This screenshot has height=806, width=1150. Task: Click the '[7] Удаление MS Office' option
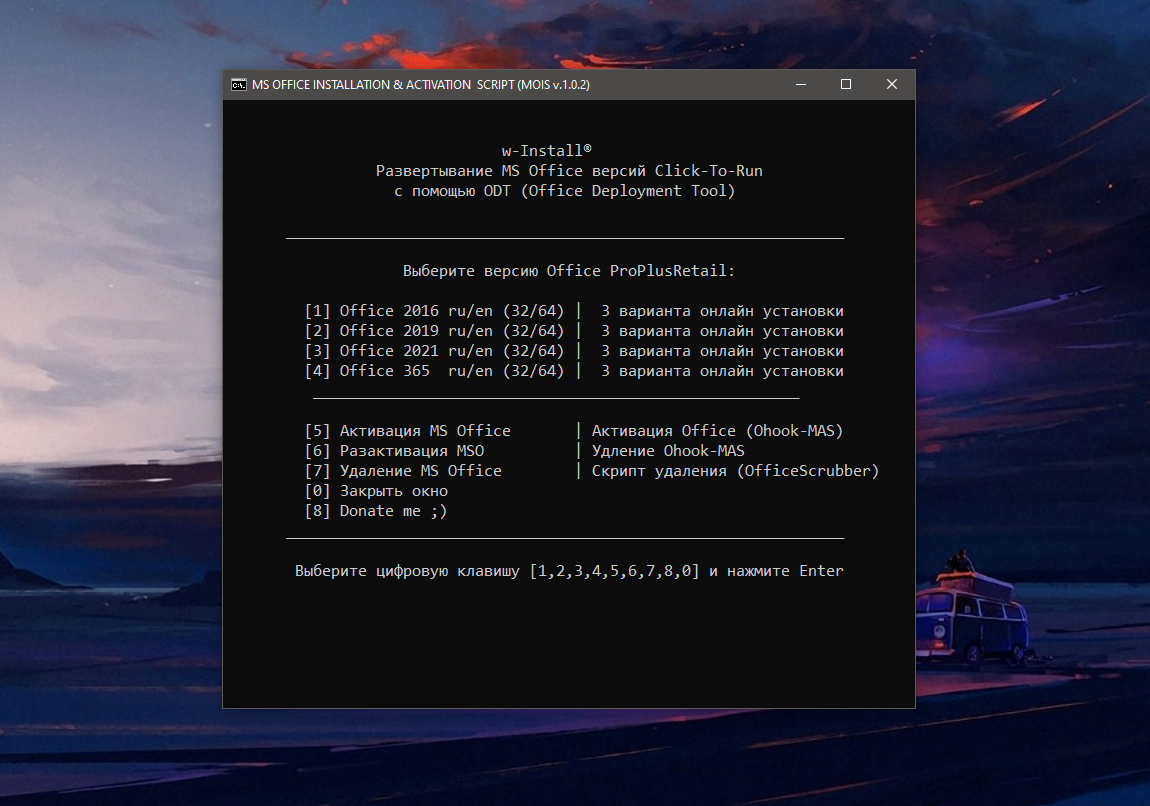(403, 471)
